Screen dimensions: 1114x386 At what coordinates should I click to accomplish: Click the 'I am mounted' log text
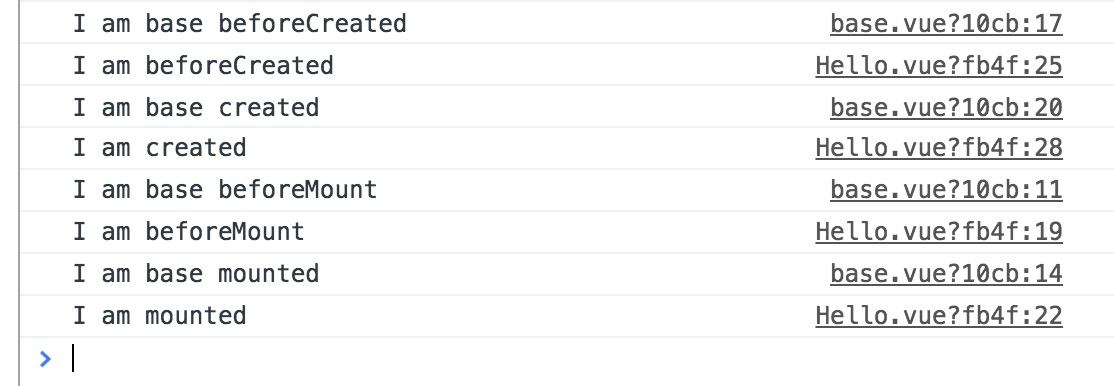tap(160, 316)
